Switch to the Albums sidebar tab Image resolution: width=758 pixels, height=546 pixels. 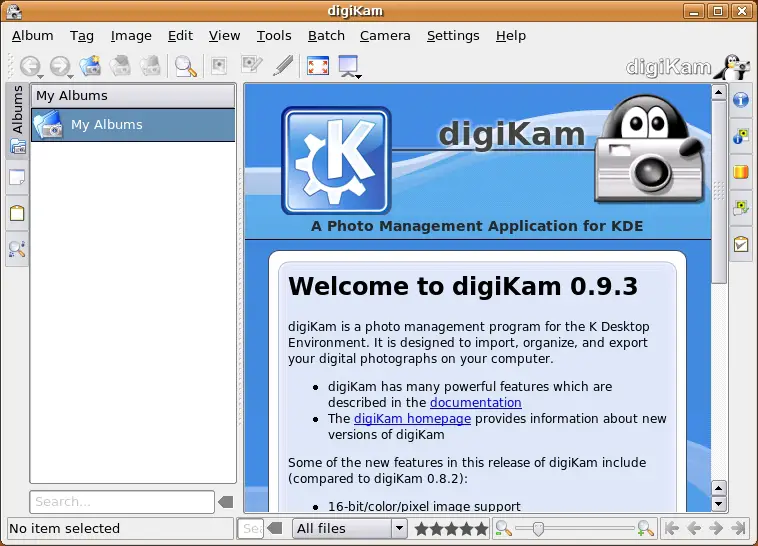[x=17, y=120]
